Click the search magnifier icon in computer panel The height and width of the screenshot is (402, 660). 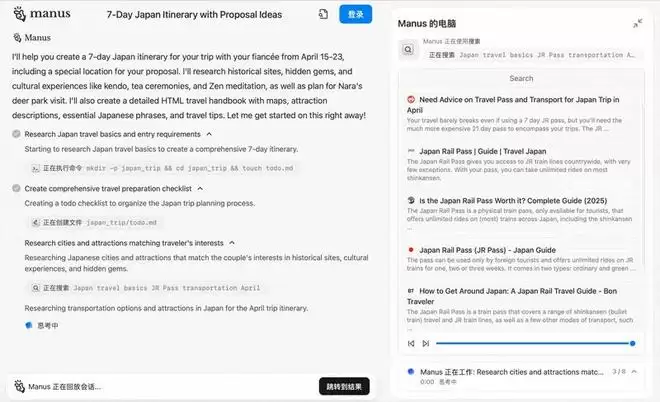pyautogui.click(x=408, y=48)
